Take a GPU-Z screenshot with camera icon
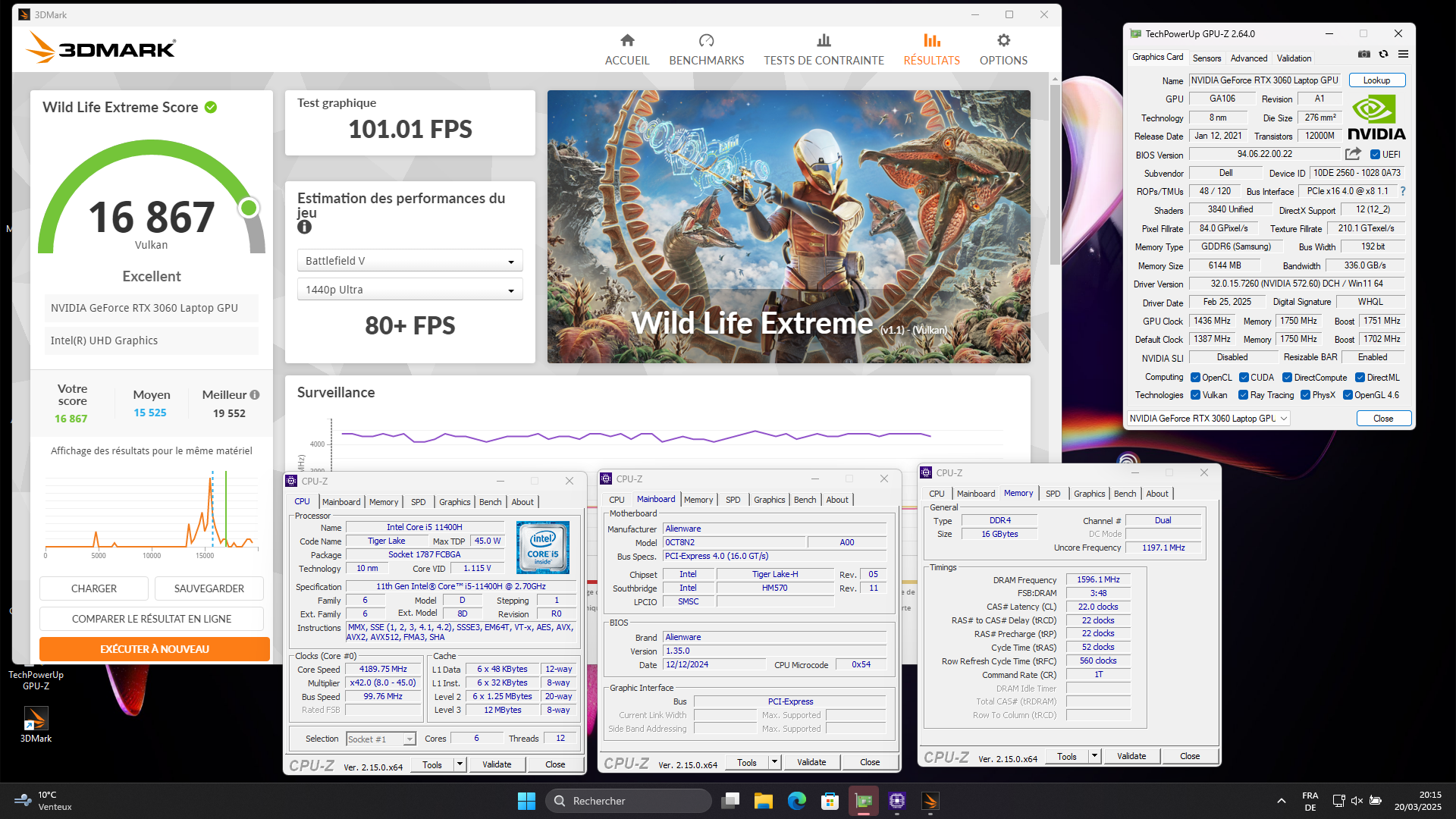 1364,54
